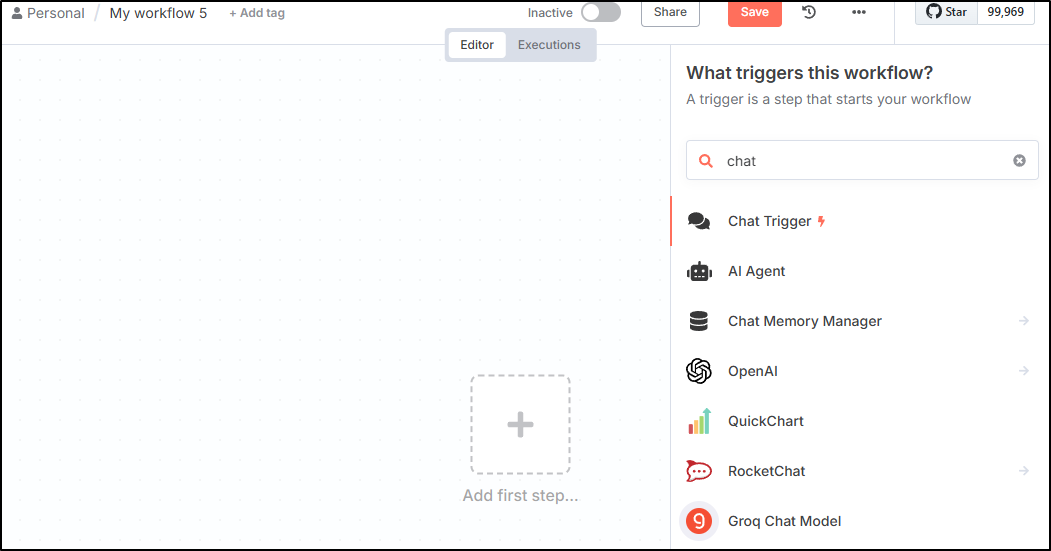Switch to the Executions tab
The width and height of the screenshot is (1051, 551).
point(549,45)
